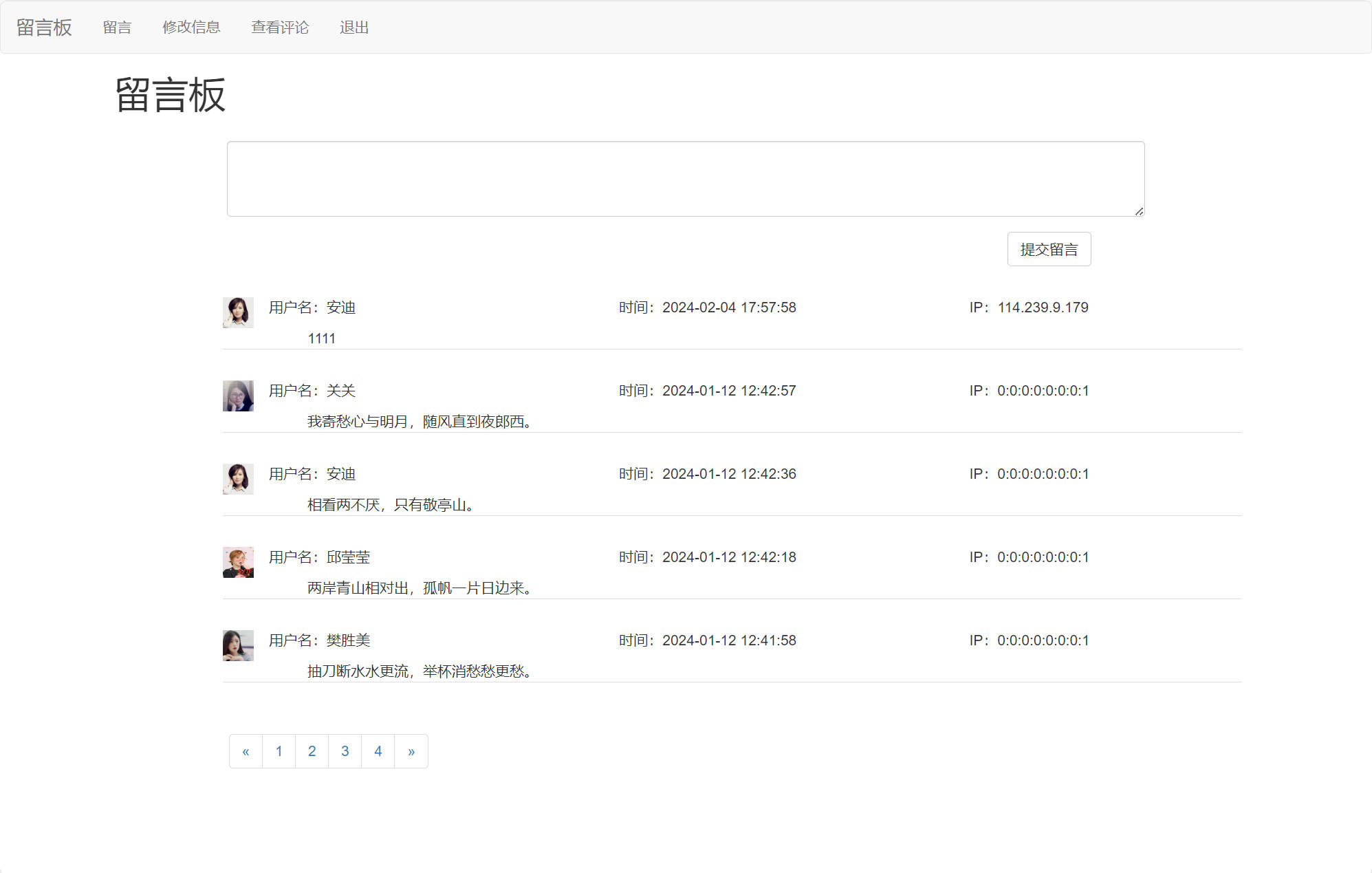
Task: Click the 留言板 navbar brand
Action: [44, 28]
